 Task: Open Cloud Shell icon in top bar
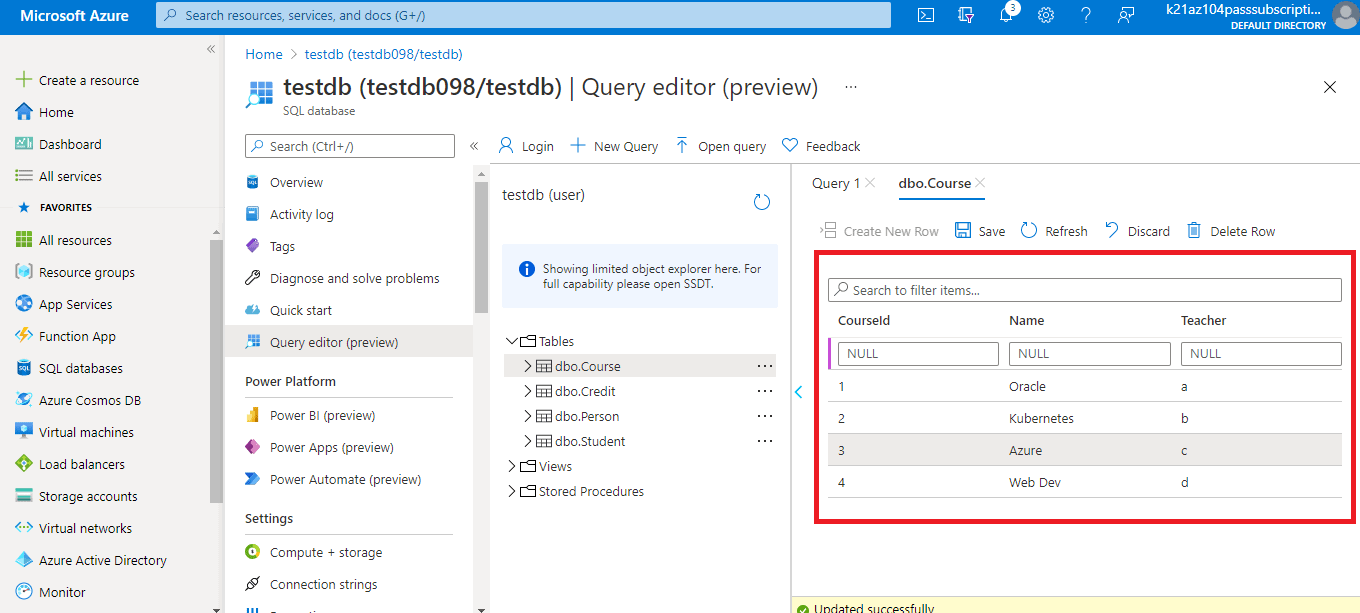[x=927, y=15]
